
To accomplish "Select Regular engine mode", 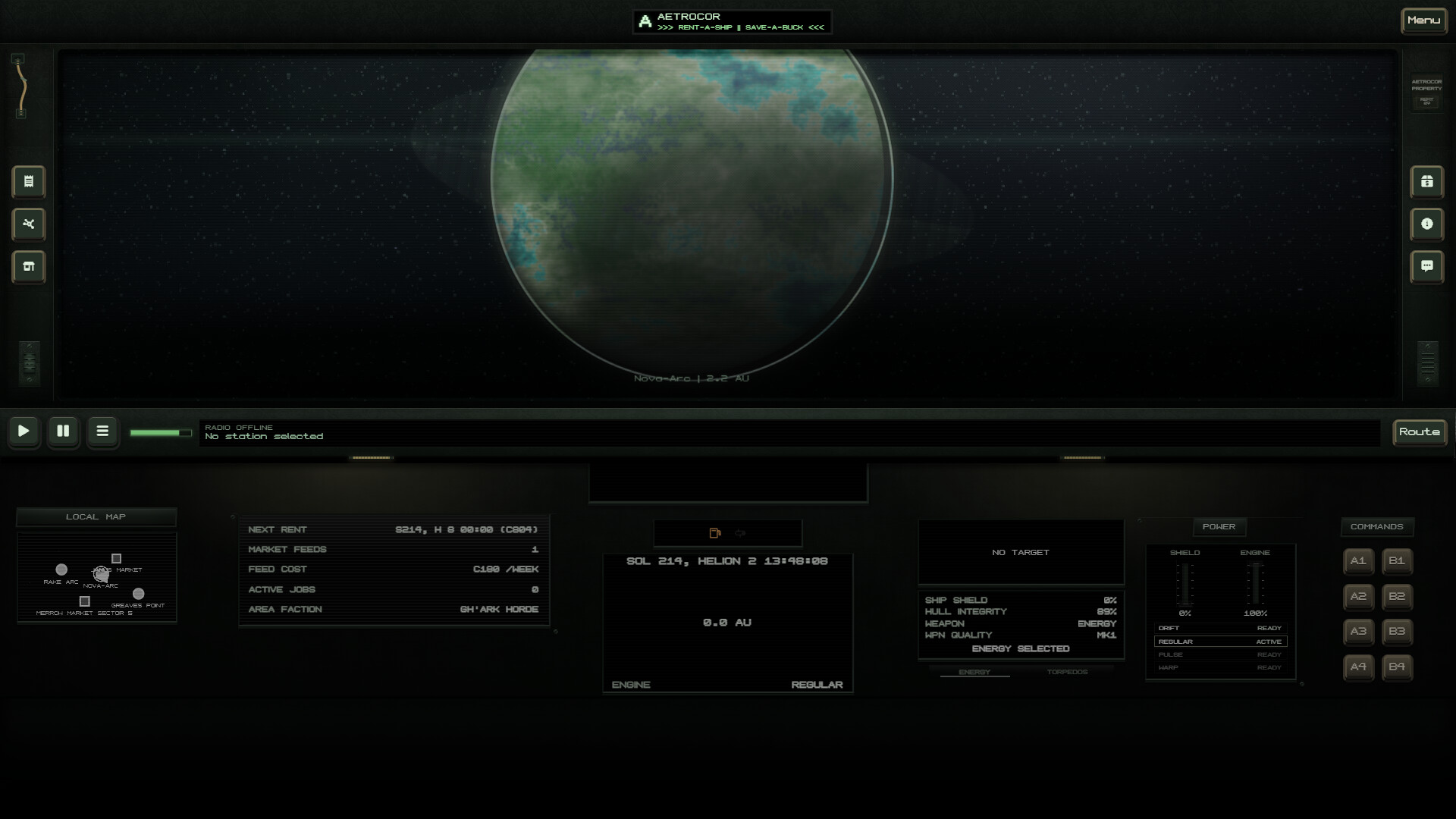I will tap(1220, 642).
